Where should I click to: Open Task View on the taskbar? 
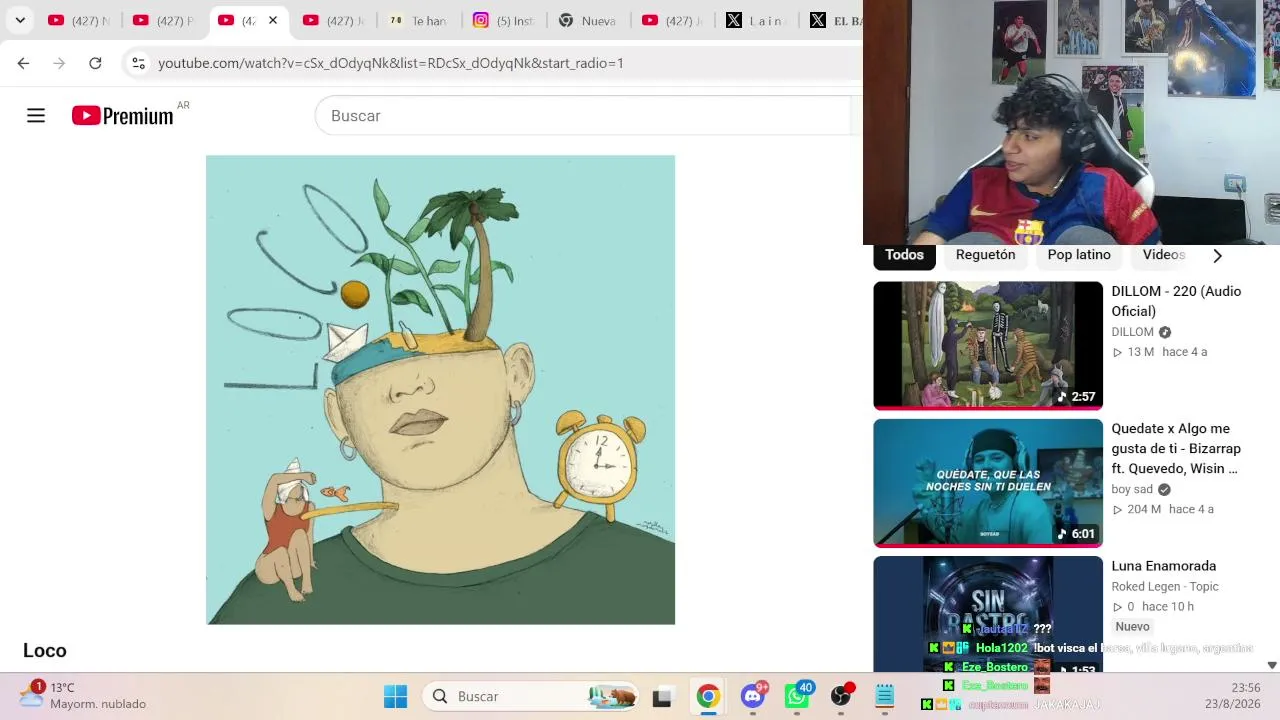coord(662,697)
